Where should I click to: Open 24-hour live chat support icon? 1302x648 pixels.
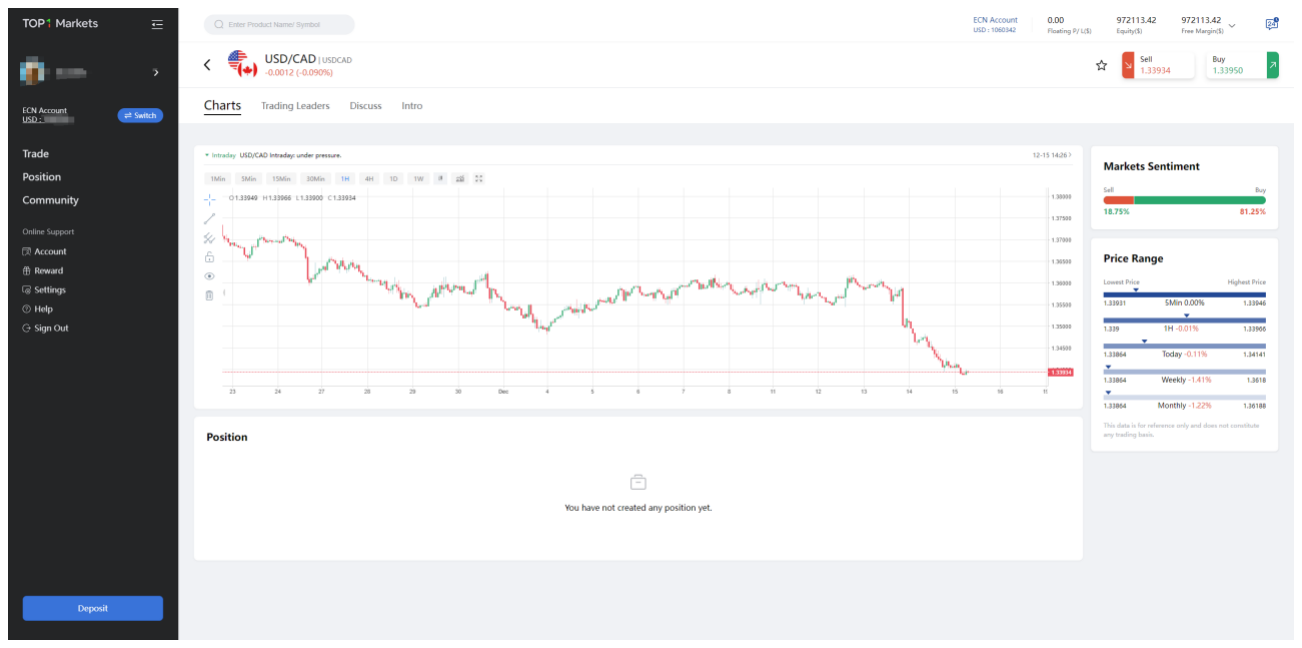(1271, 24)
